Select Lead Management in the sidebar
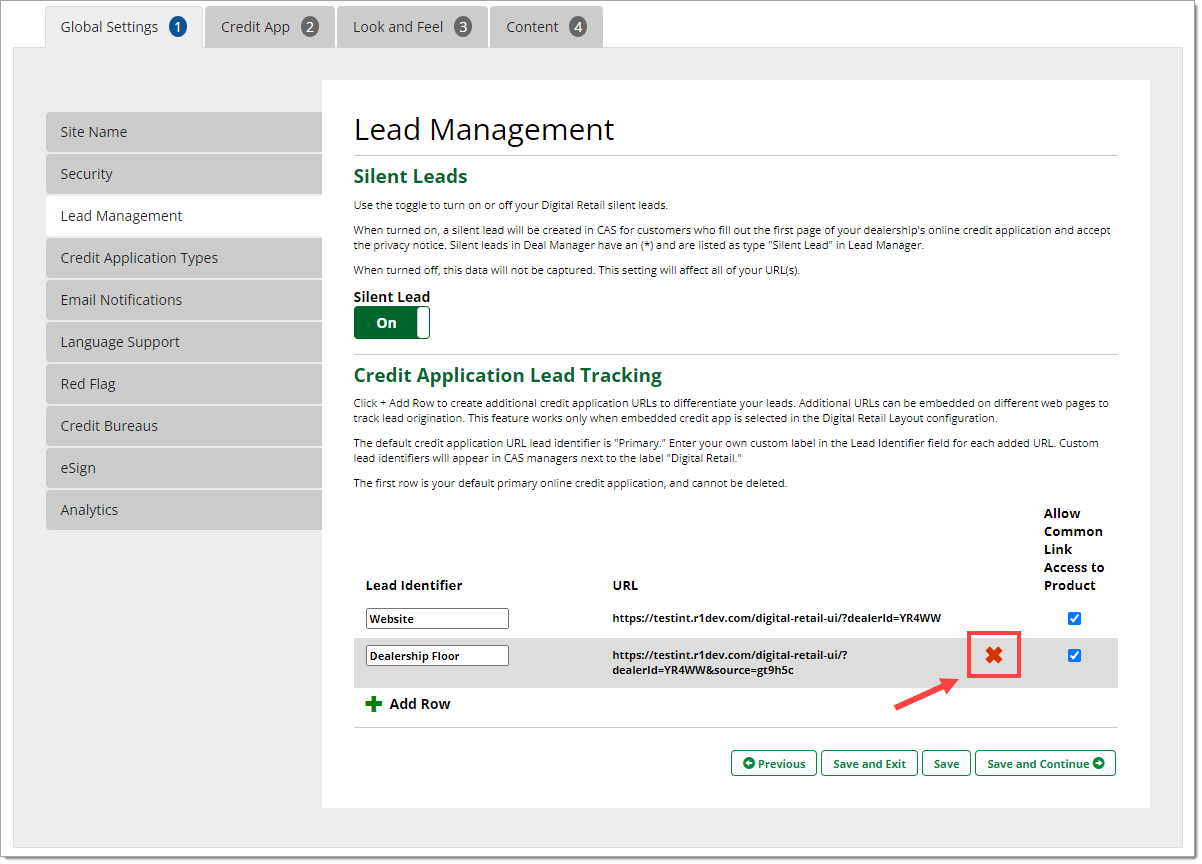 184,216
